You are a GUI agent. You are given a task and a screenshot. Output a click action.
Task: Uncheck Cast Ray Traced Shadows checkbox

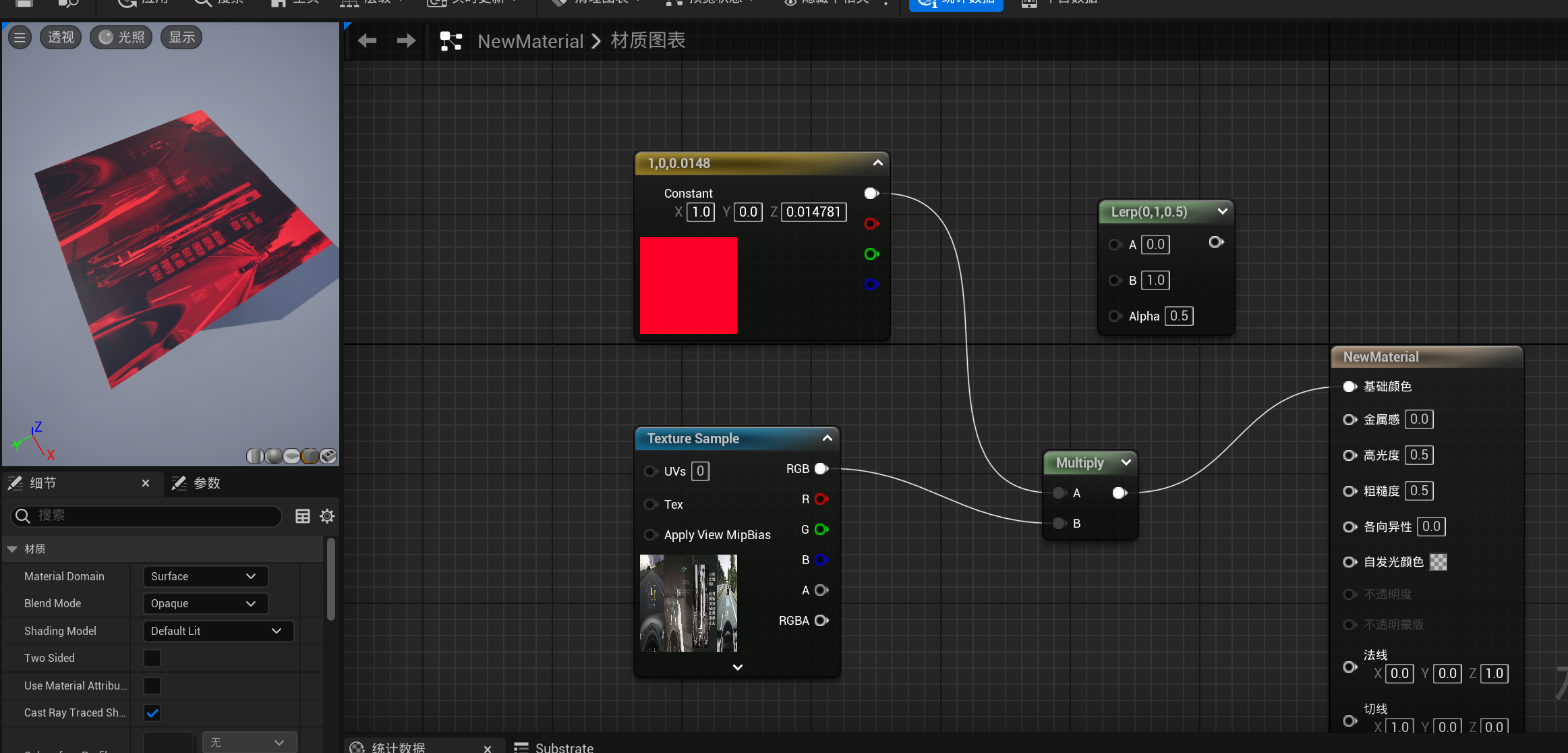point(152,713)
